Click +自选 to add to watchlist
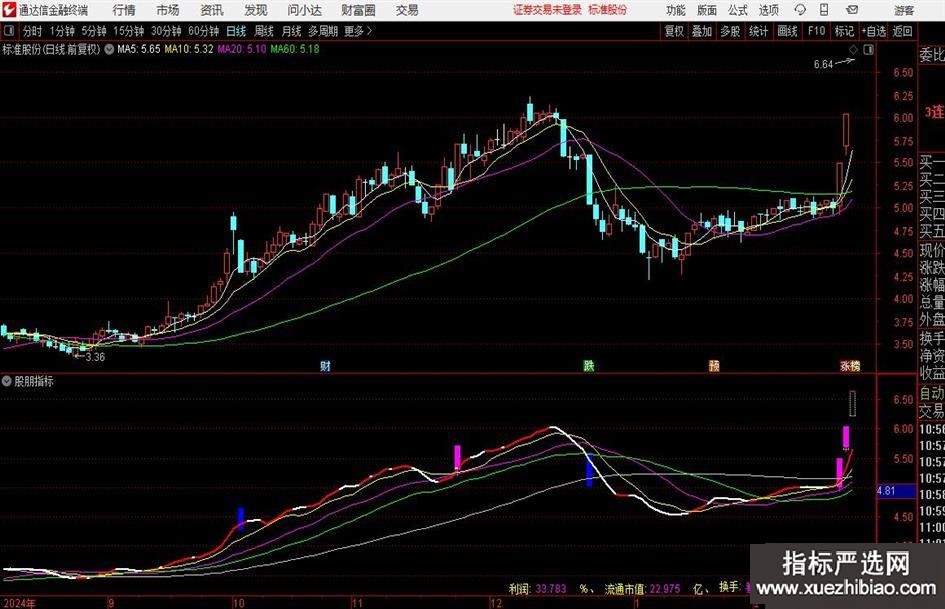This screenshot has height=609, width=945. [x=874, y=31]
